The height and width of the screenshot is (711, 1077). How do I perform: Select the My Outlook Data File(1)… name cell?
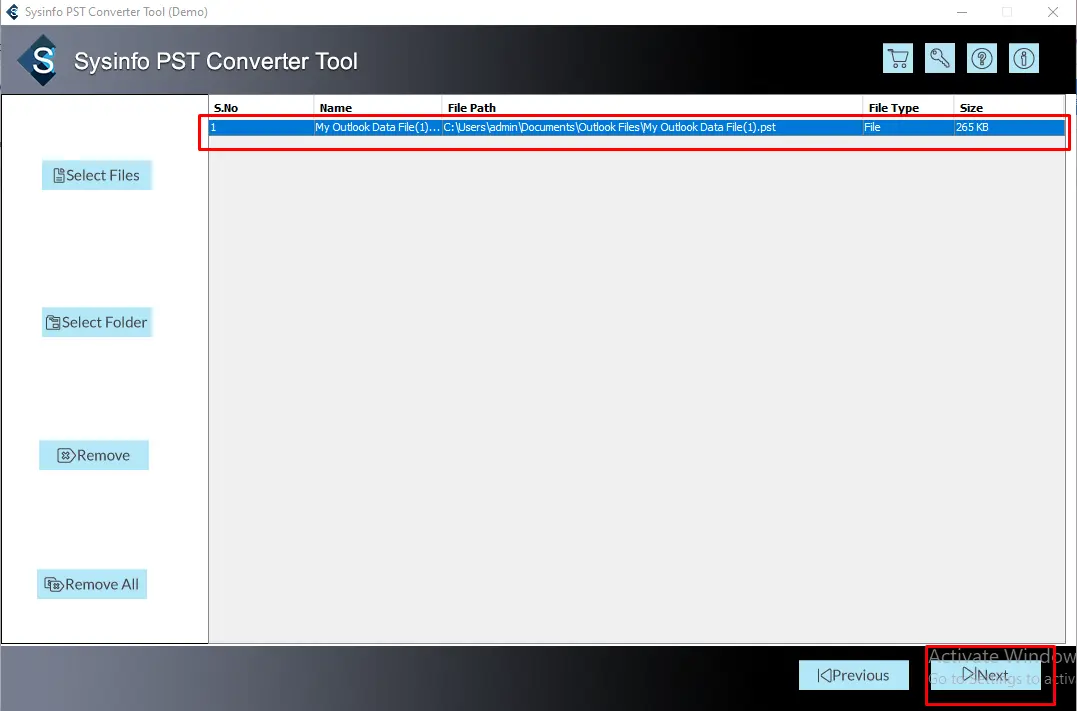(378, 127)
